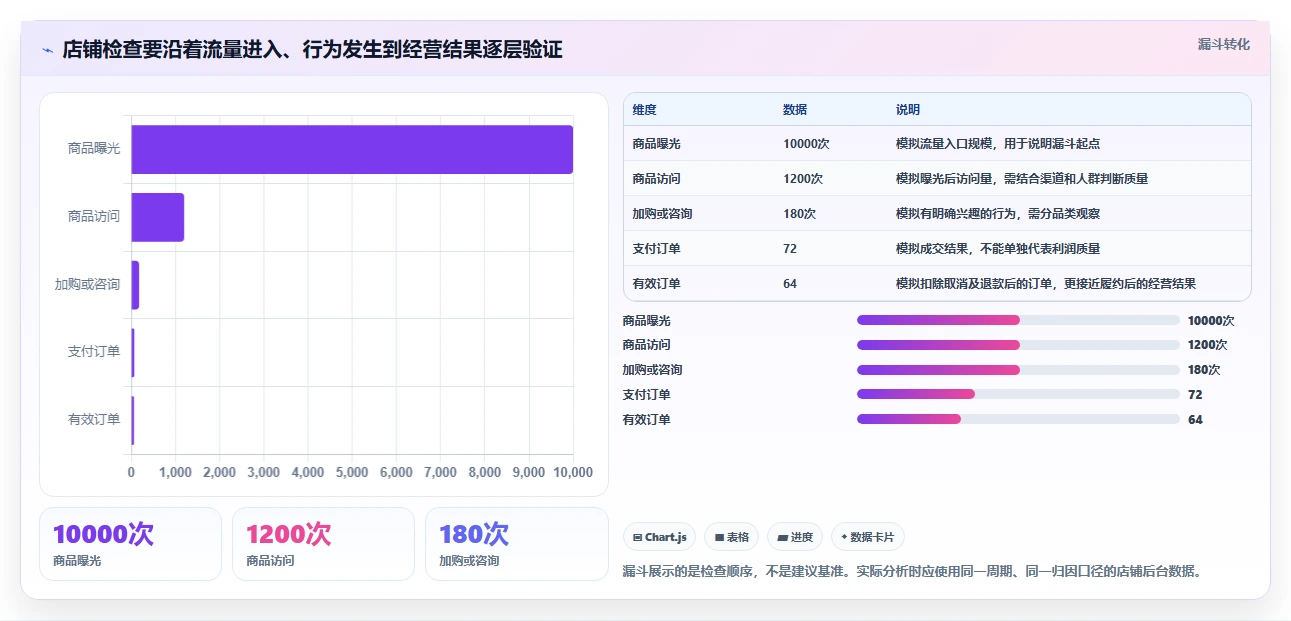Click the 1200次 cell in the table
The image size is (1291, 621).
803,179
